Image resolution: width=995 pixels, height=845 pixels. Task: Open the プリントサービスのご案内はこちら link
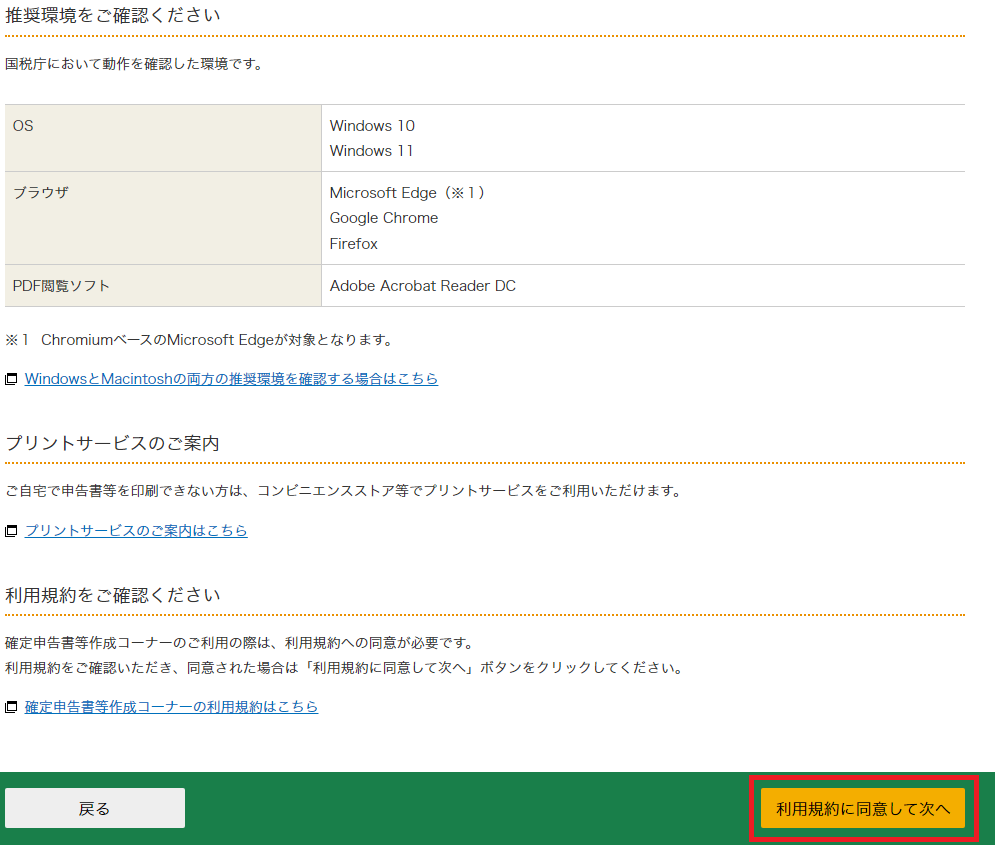136,531
